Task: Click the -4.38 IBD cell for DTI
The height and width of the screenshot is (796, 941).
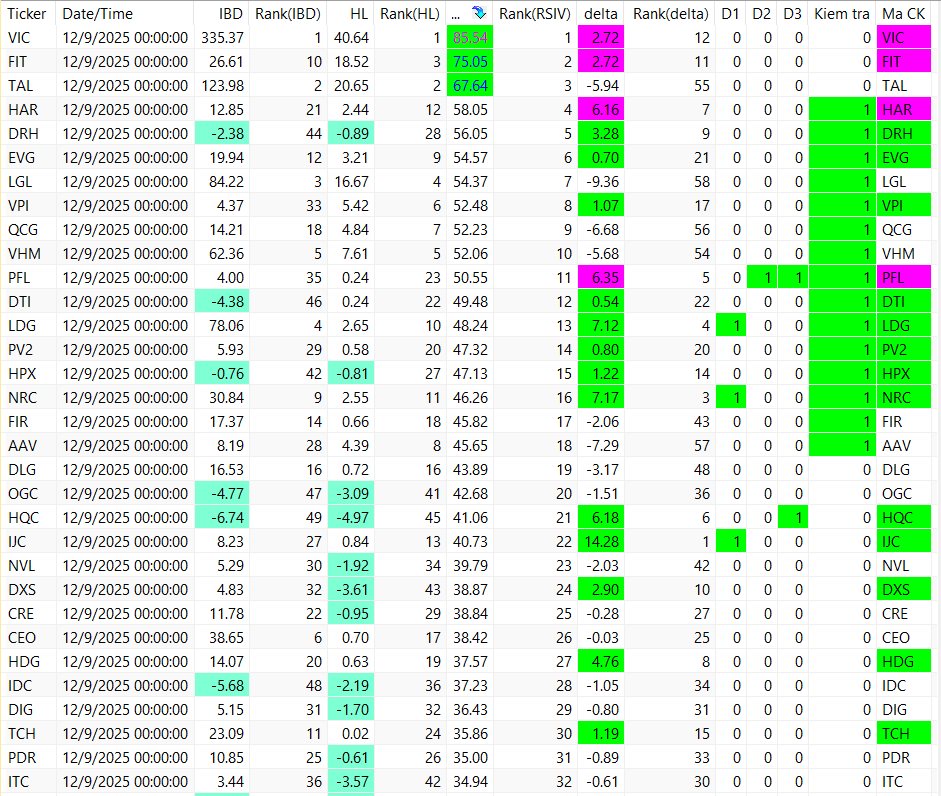Action: point(222,302)
